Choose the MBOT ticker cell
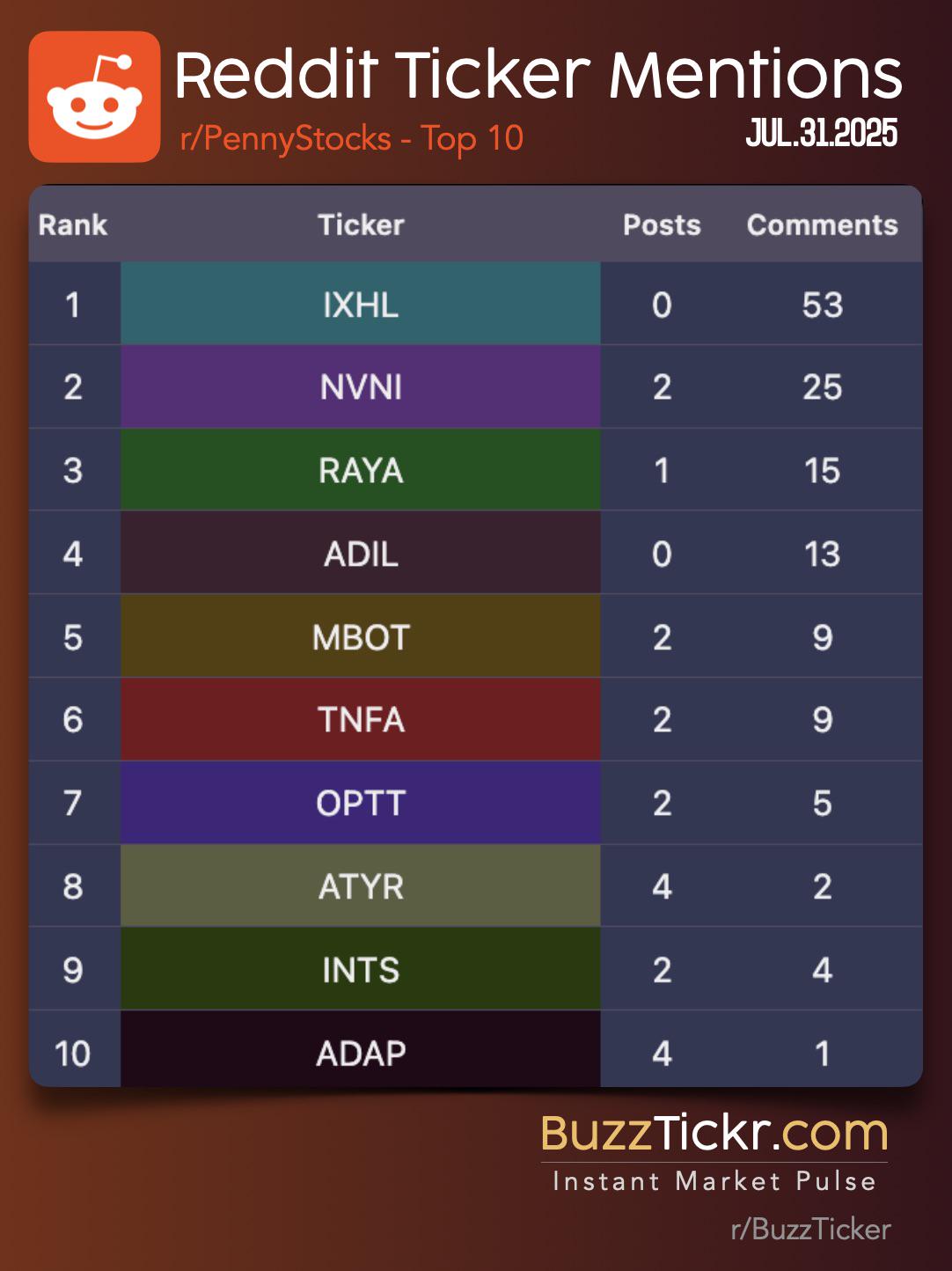 (361, 636)
